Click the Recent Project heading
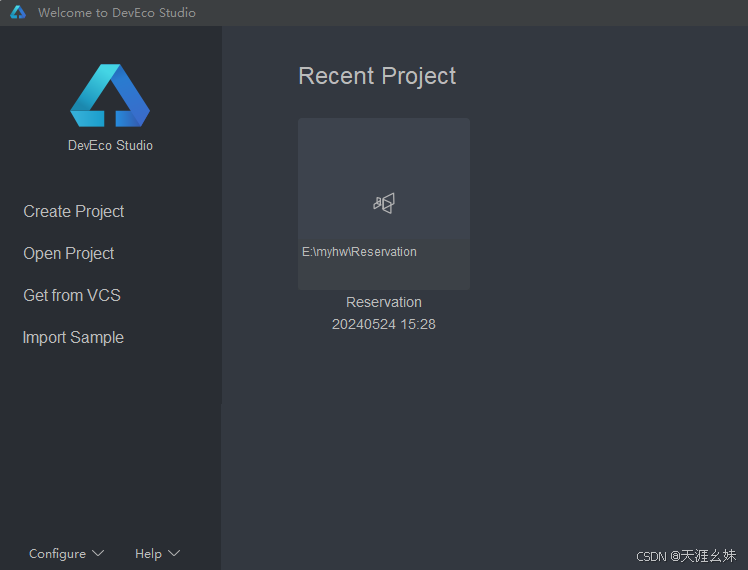 (377, 76)
